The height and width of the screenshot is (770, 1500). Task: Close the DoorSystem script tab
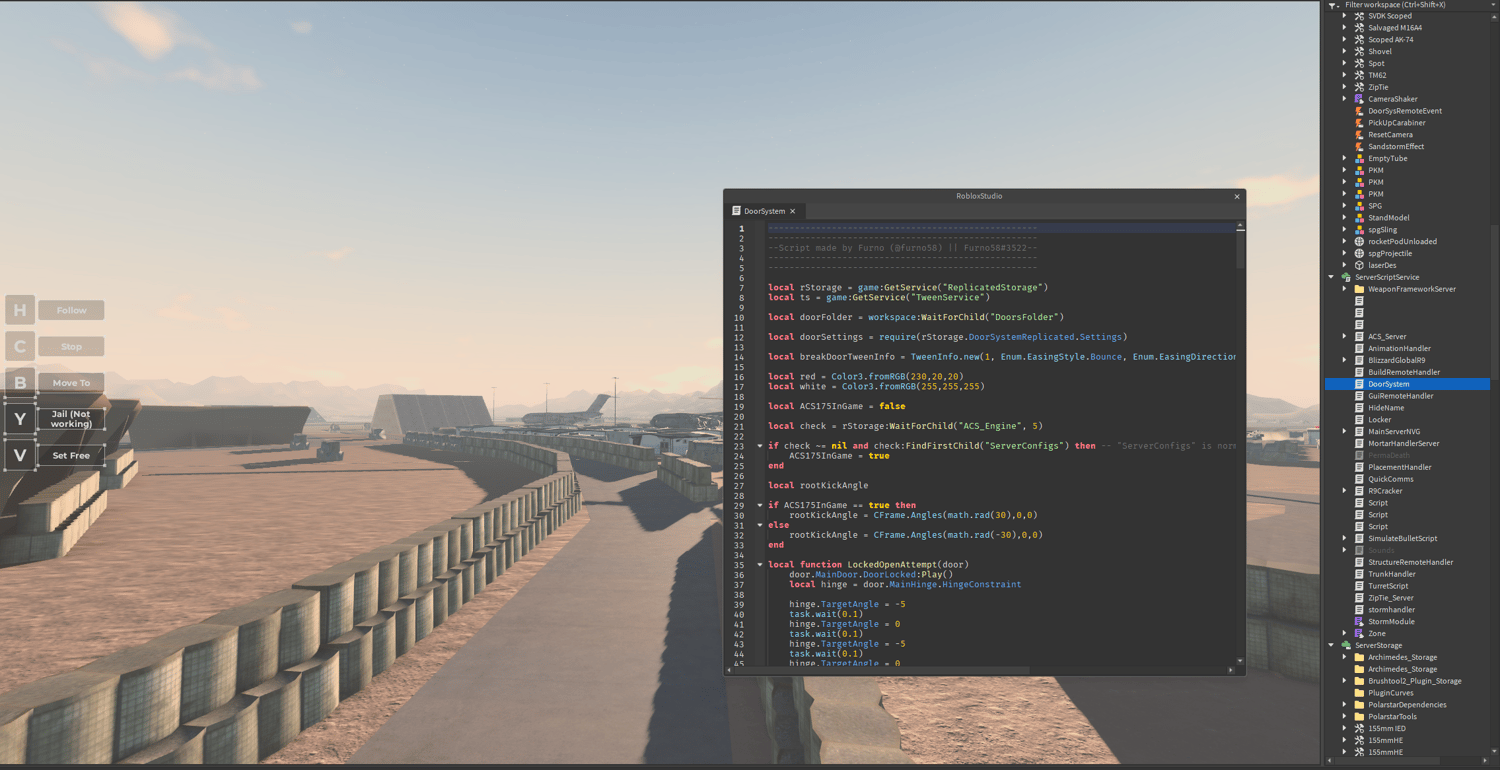point(793,211)
